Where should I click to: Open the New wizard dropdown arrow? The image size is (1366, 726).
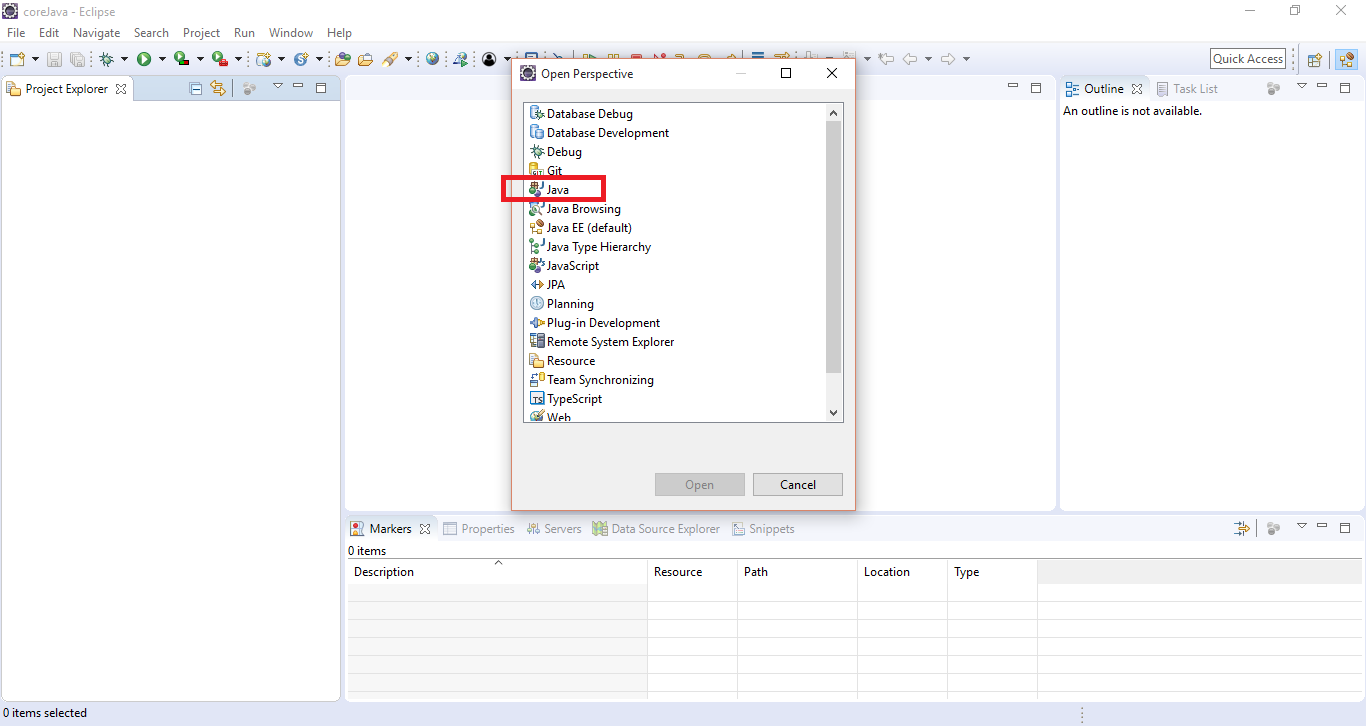click(x=36, y=60)
